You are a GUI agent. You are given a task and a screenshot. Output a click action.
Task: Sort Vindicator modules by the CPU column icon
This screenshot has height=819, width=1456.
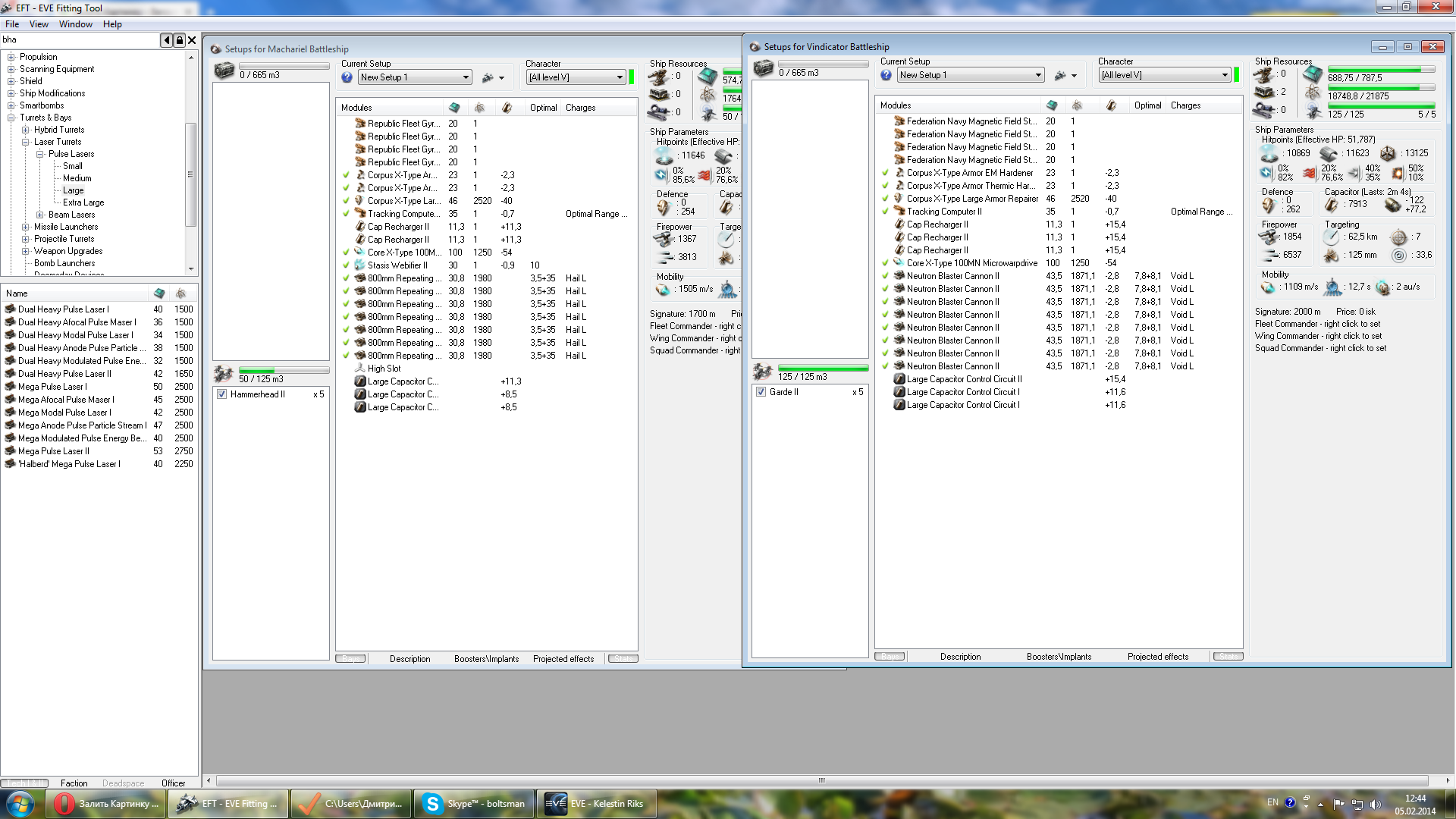[x=1052, y=105]
